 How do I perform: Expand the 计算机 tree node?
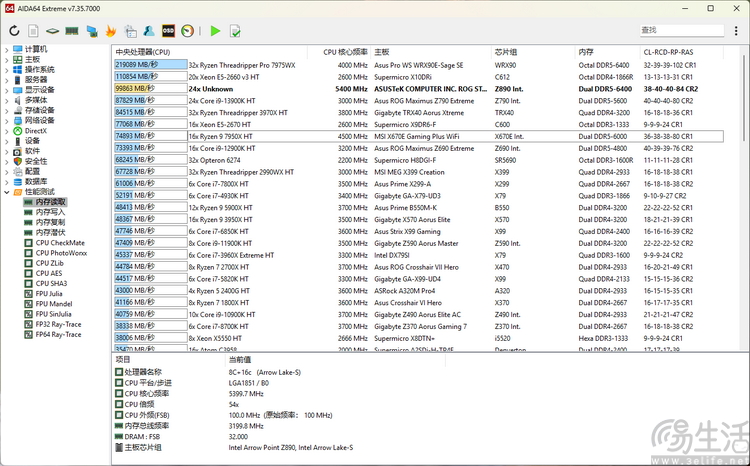(7, 49)
